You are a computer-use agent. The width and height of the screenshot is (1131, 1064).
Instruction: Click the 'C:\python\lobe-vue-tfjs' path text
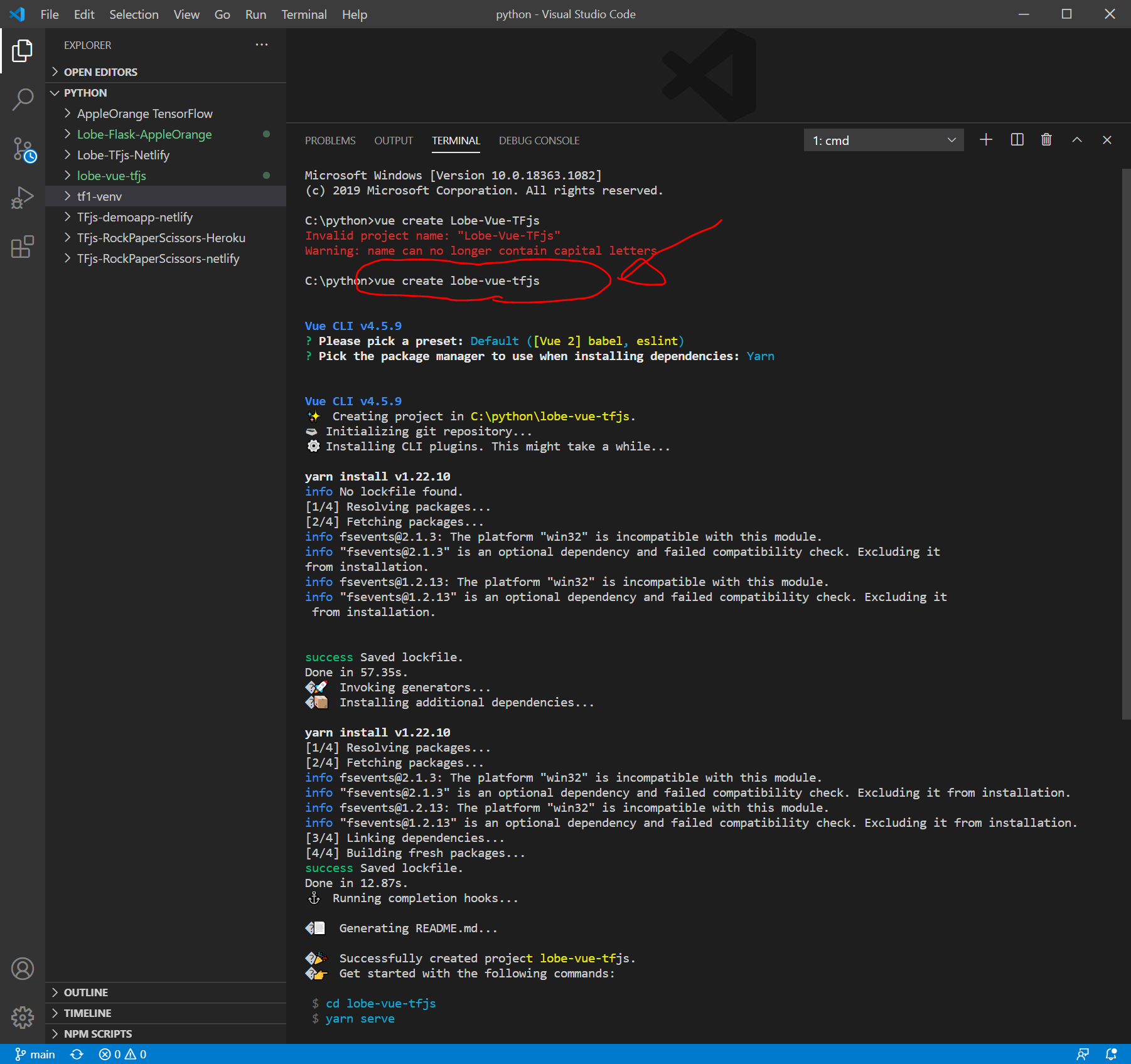(x=550, y=417)
